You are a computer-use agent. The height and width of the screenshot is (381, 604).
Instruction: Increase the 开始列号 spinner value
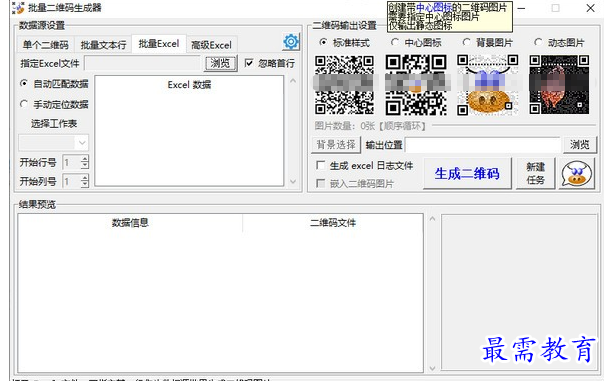[85, 177]
